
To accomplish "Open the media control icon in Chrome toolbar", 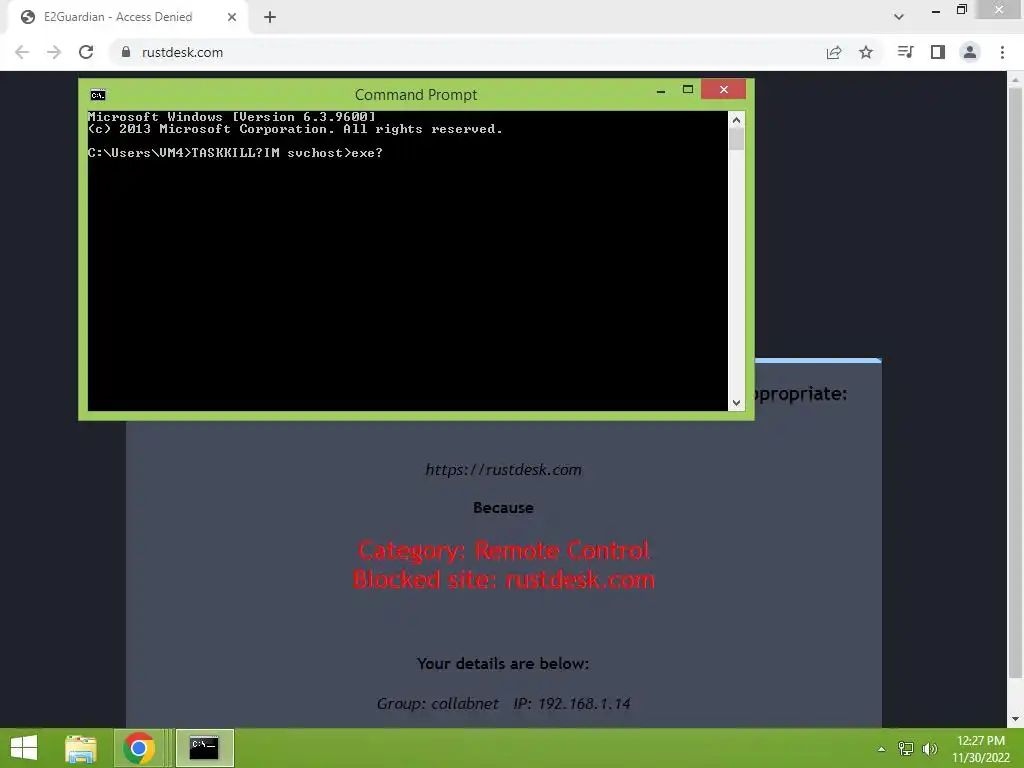I will coord(905,52).
